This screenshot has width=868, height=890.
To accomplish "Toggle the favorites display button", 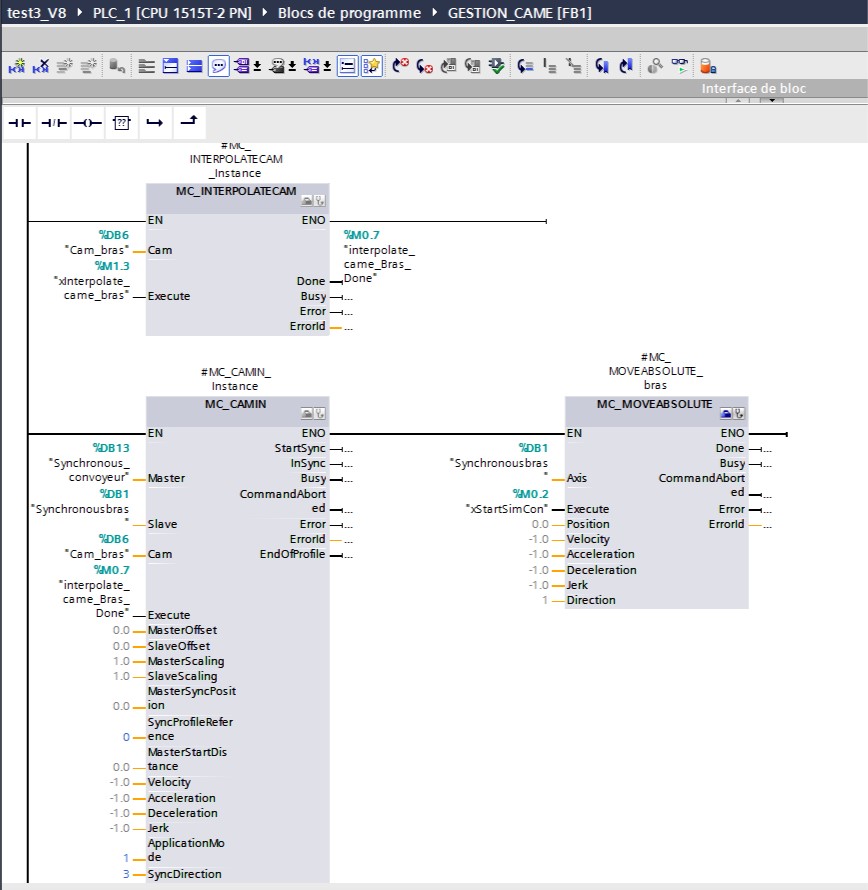I will 372,67.
